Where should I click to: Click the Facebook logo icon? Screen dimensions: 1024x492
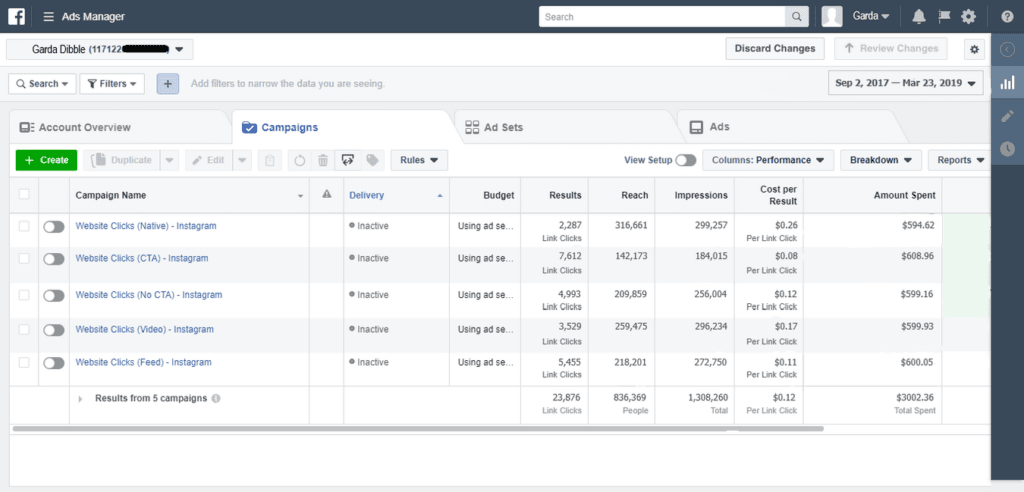[x=16, y=16]
